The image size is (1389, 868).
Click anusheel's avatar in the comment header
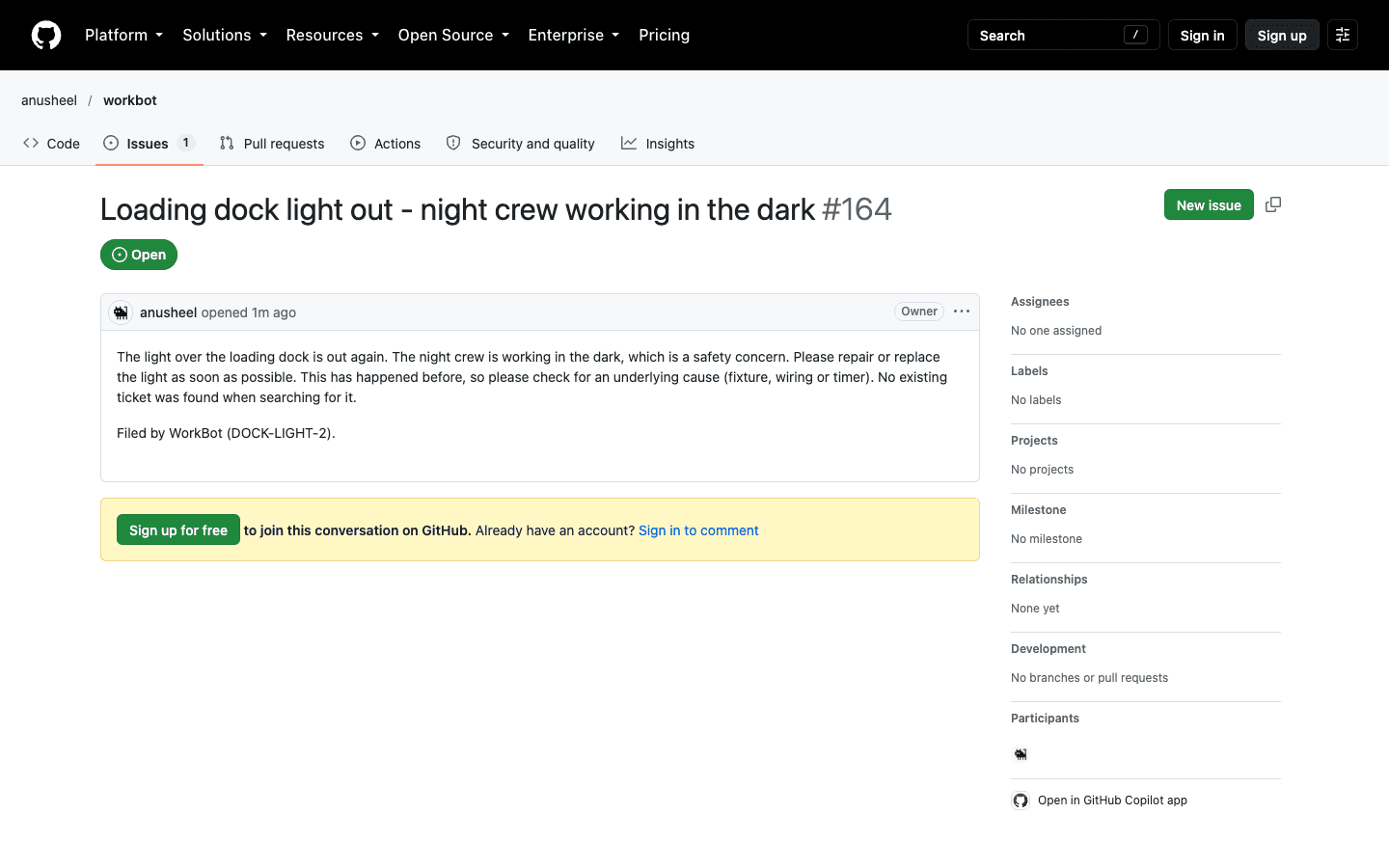point(121,312)
